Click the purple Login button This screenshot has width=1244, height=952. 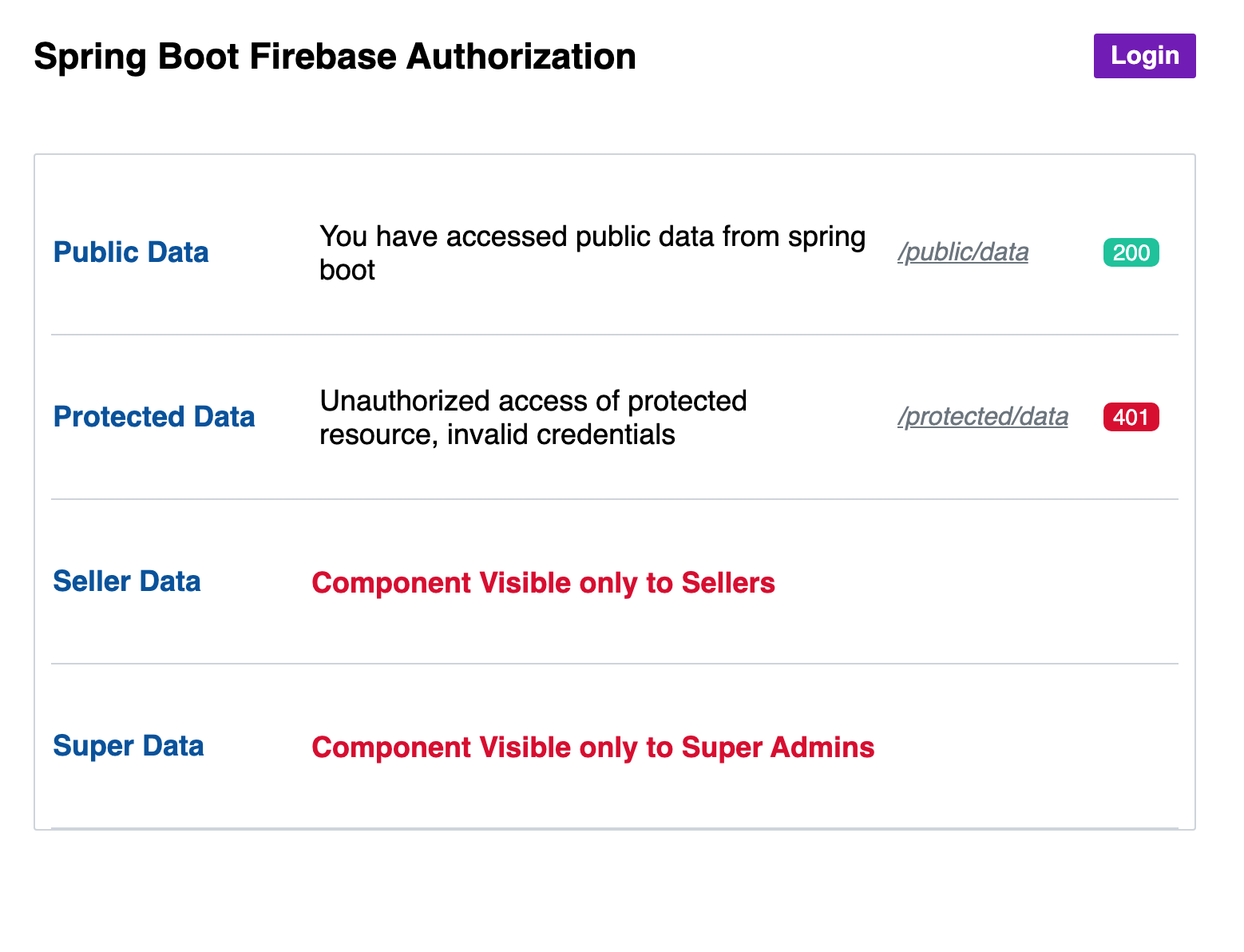1143,56
